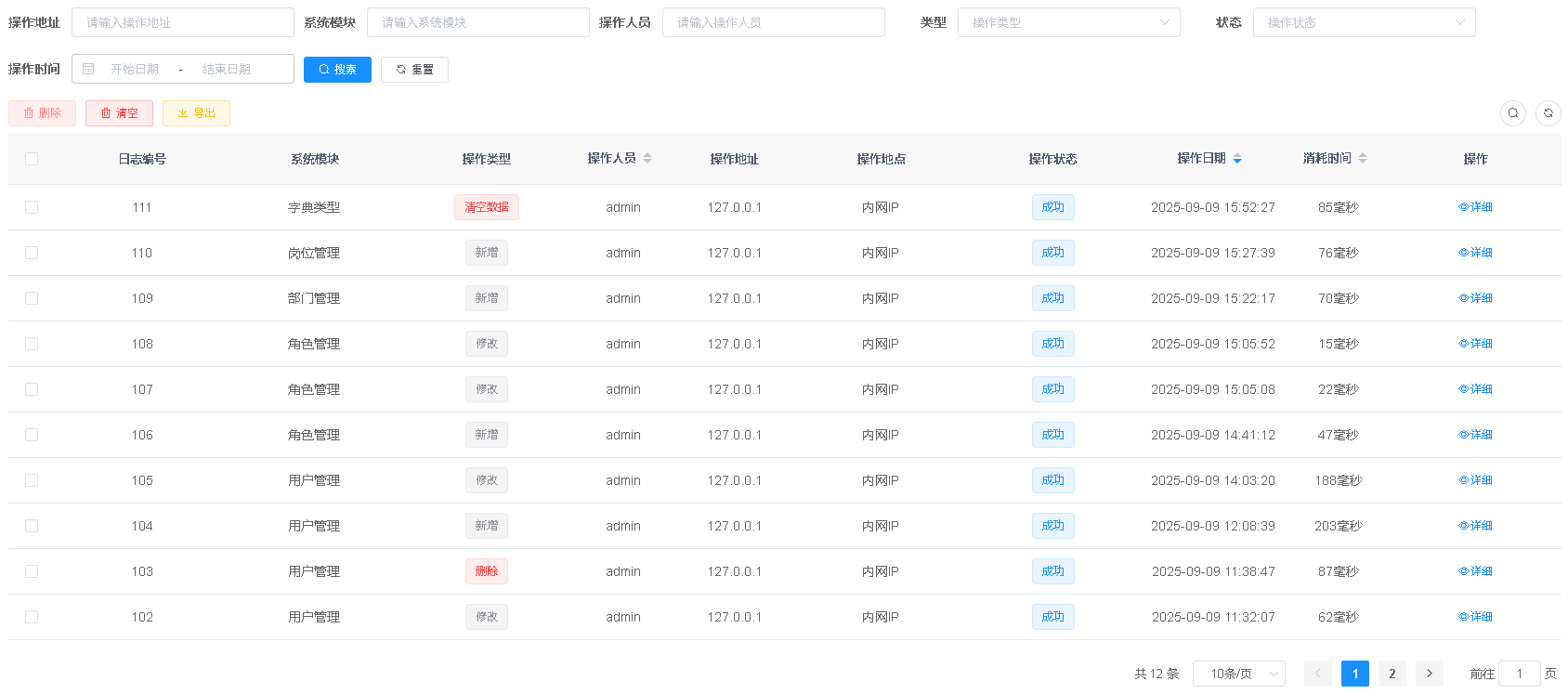This screenshot has width=1568, height=694.
Task: Click the 导出 export button
Action: 196,113
